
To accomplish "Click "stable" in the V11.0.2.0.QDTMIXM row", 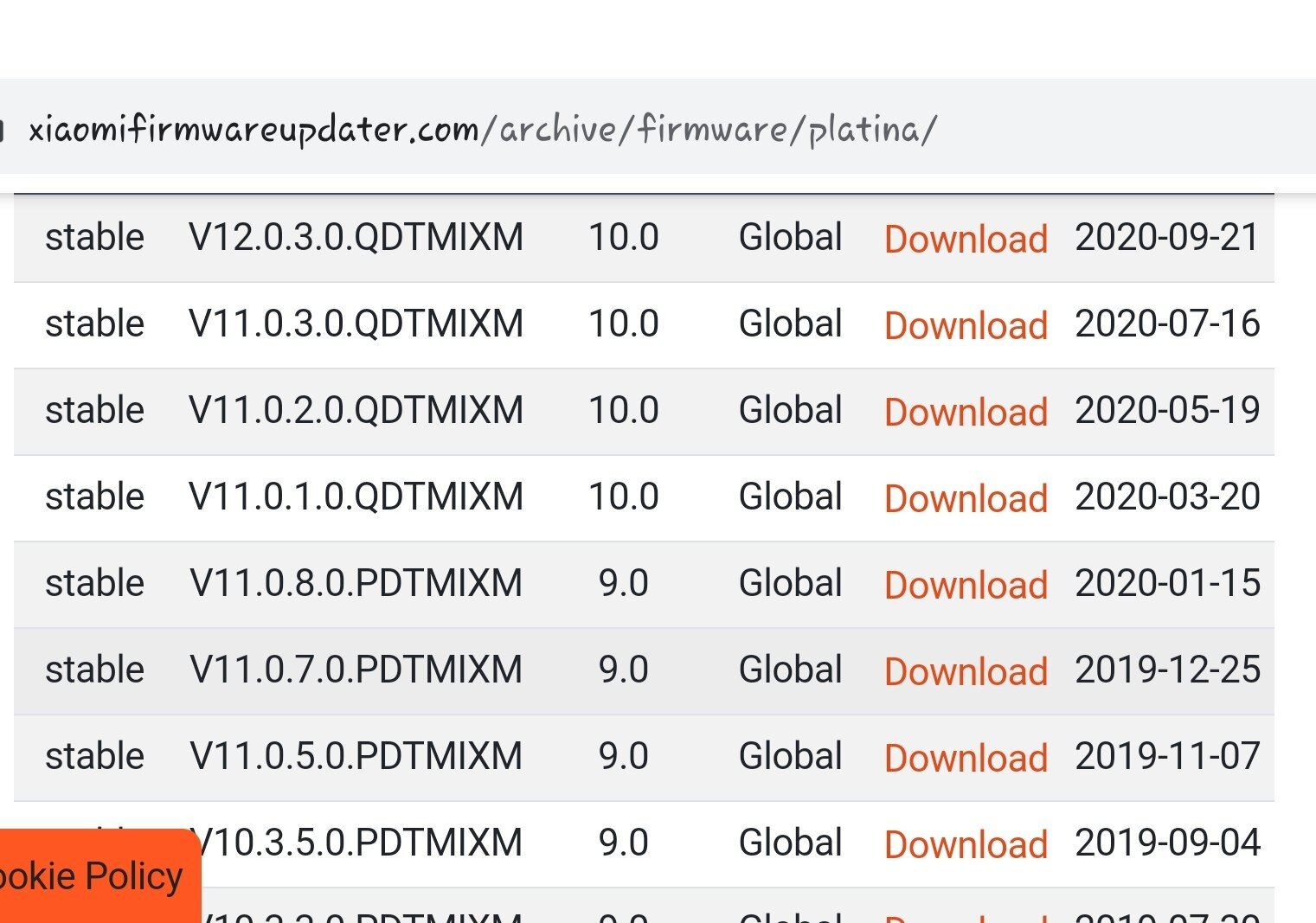I will 94,410.
